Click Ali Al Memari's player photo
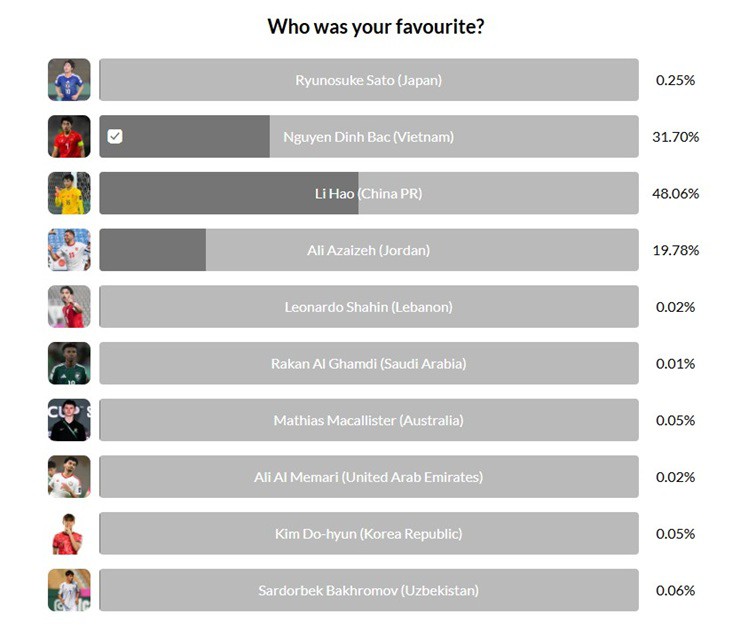740x637 pixels. pos(69,477)
